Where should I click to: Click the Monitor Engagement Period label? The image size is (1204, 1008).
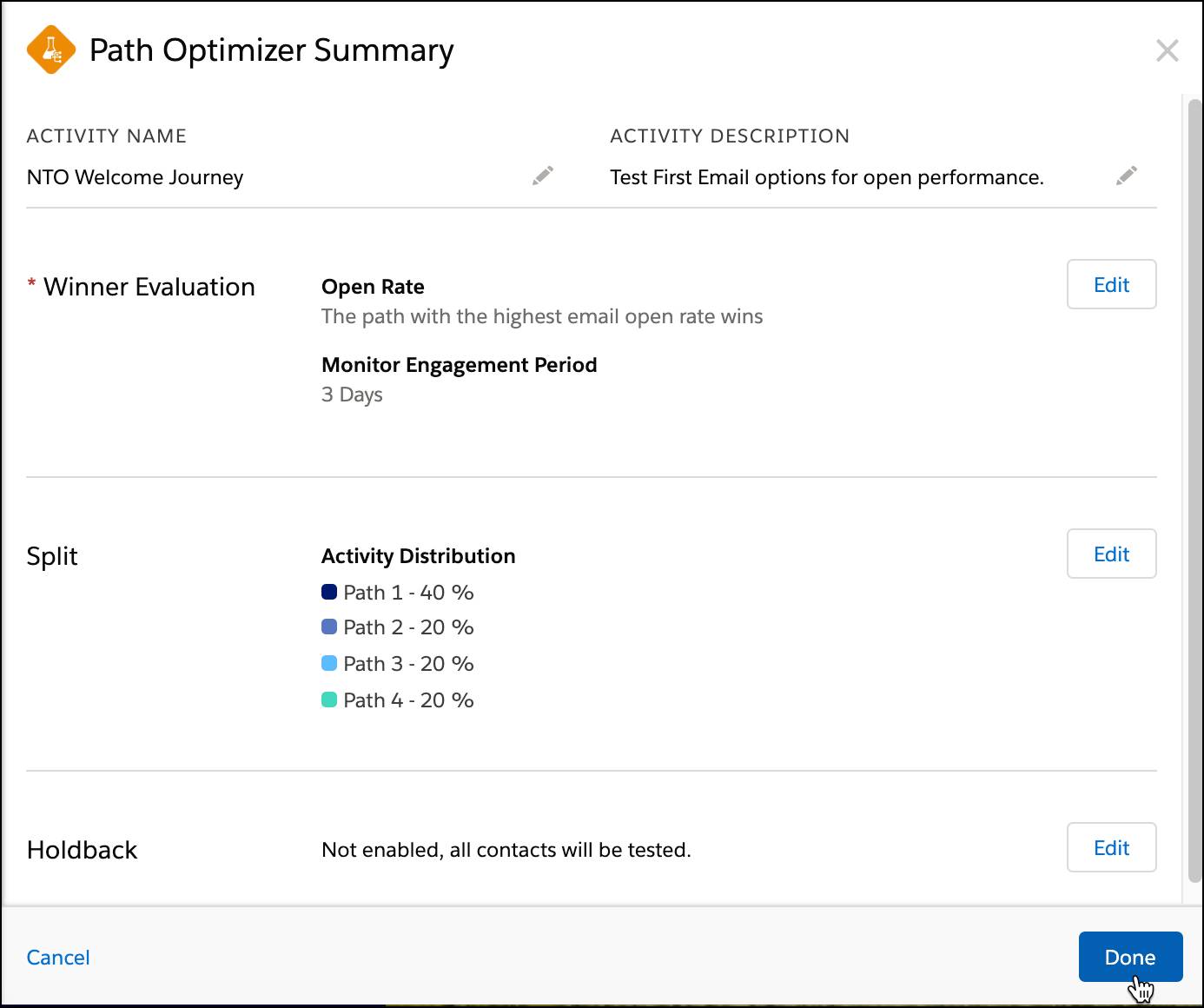point(459,365)
